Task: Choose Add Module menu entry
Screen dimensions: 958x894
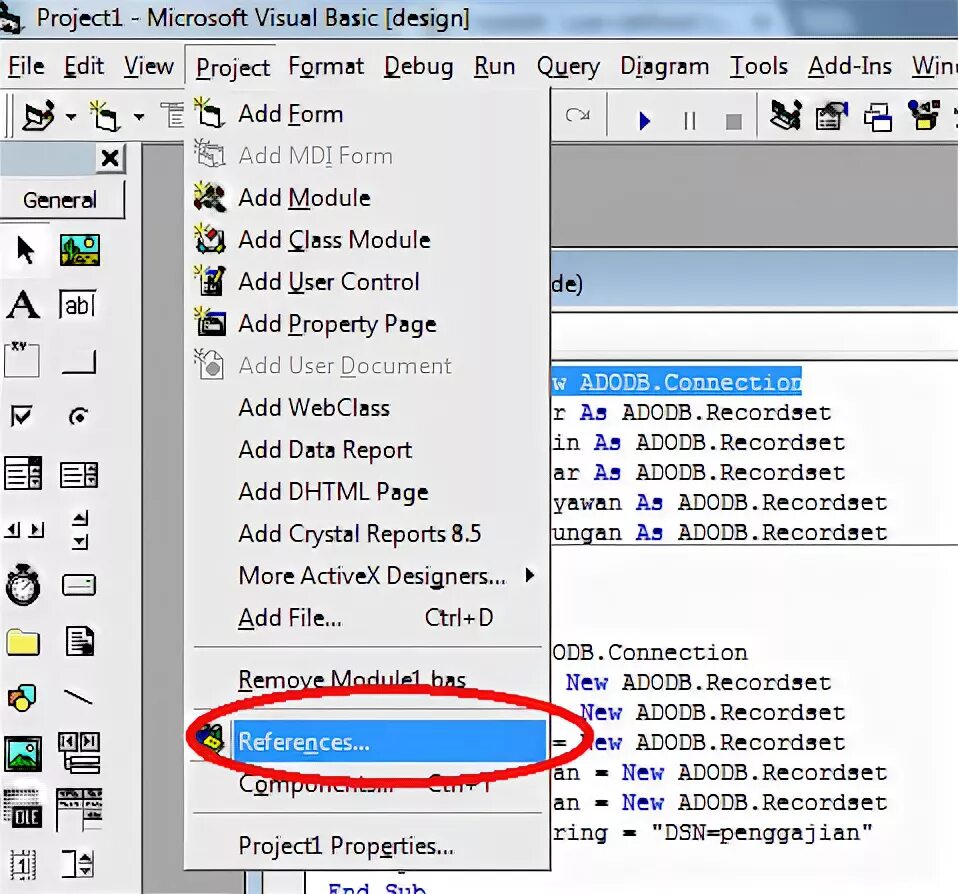Action: coord(367,198)
